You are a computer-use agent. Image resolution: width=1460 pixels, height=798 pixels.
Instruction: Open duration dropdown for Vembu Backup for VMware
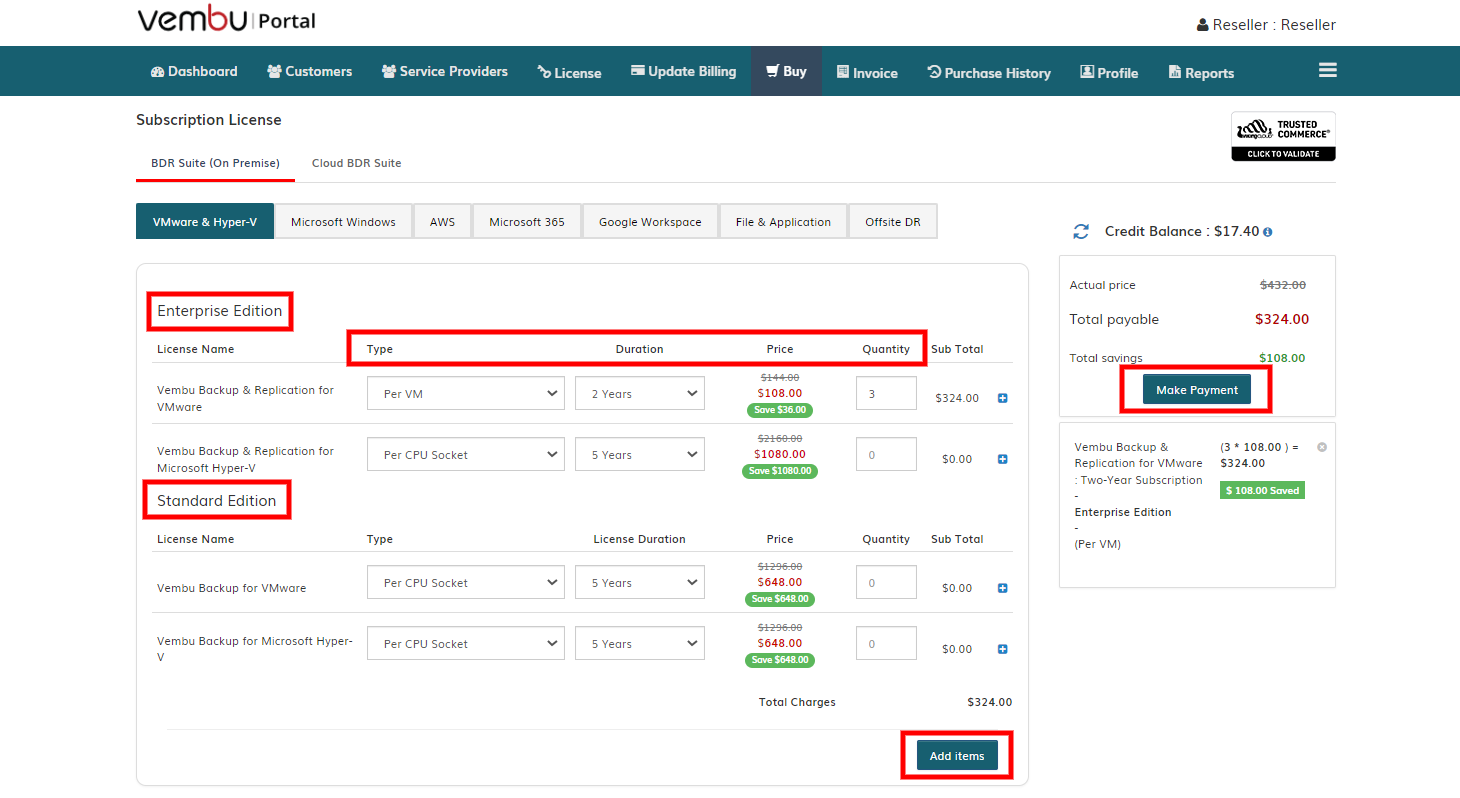point(640,583)
